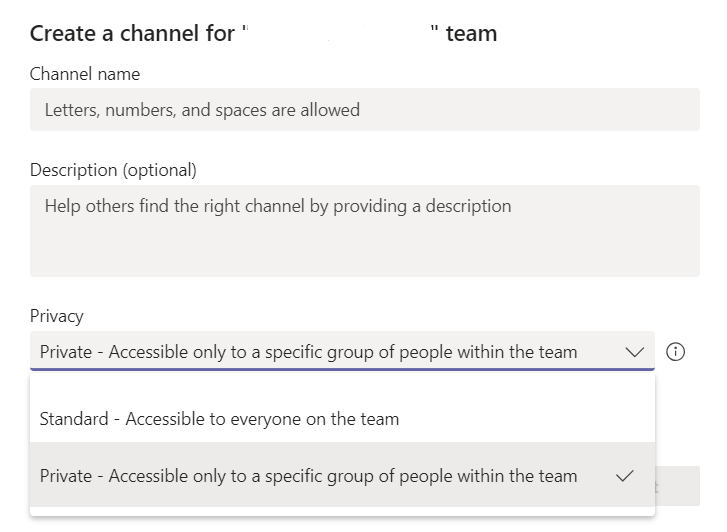Choose the Private - specific group option in list
The image size is (727, 532).
pos(342,475)
